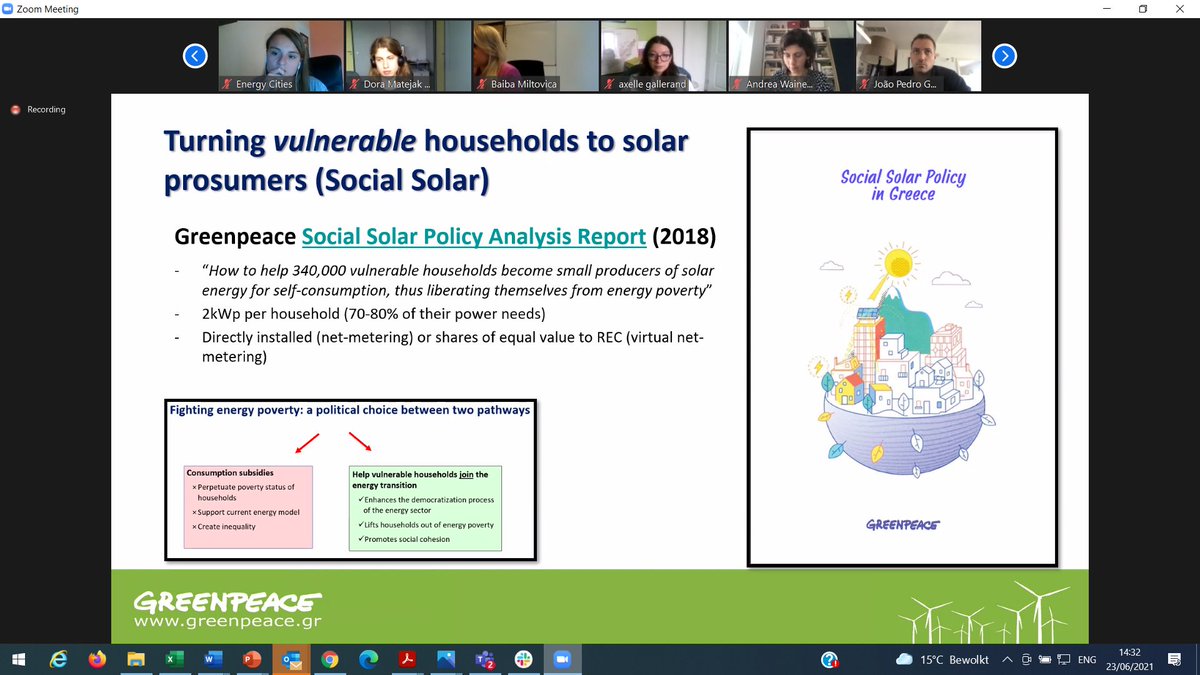Select Energy Cities participant video
The height and width of the screenshot is (675, 1200).
[281, 56]
